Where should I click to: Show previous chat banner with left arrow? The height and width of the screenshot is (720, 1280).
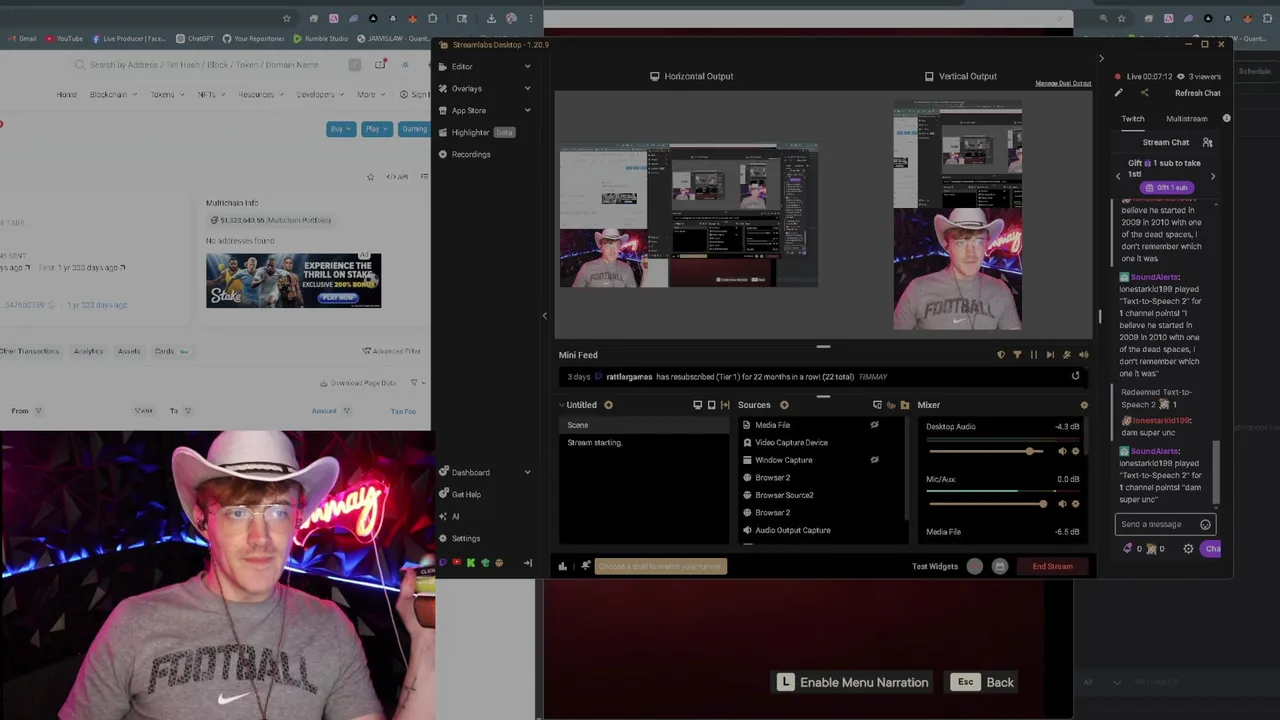tap(1118, 176)
